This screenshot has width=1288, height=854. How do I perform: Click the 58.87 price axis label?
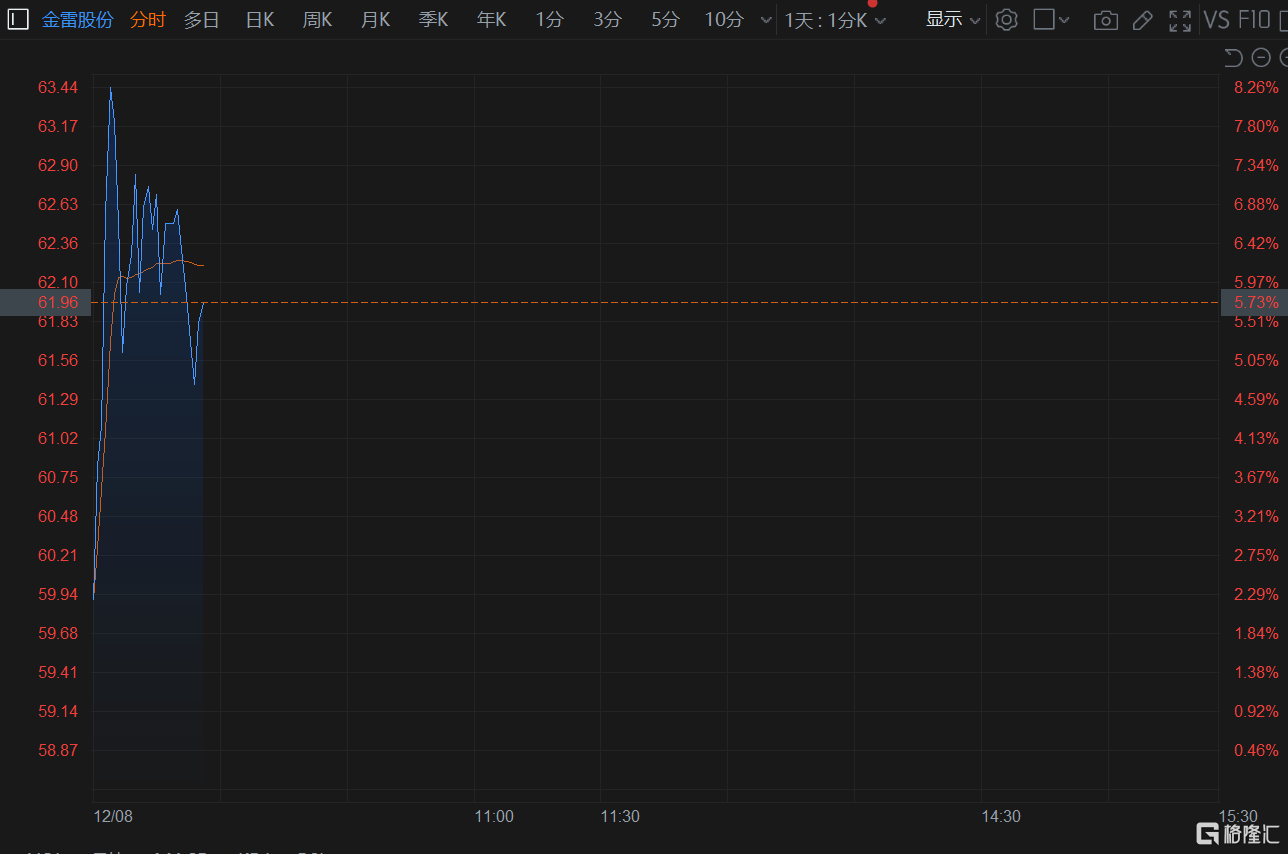point(58,750)
